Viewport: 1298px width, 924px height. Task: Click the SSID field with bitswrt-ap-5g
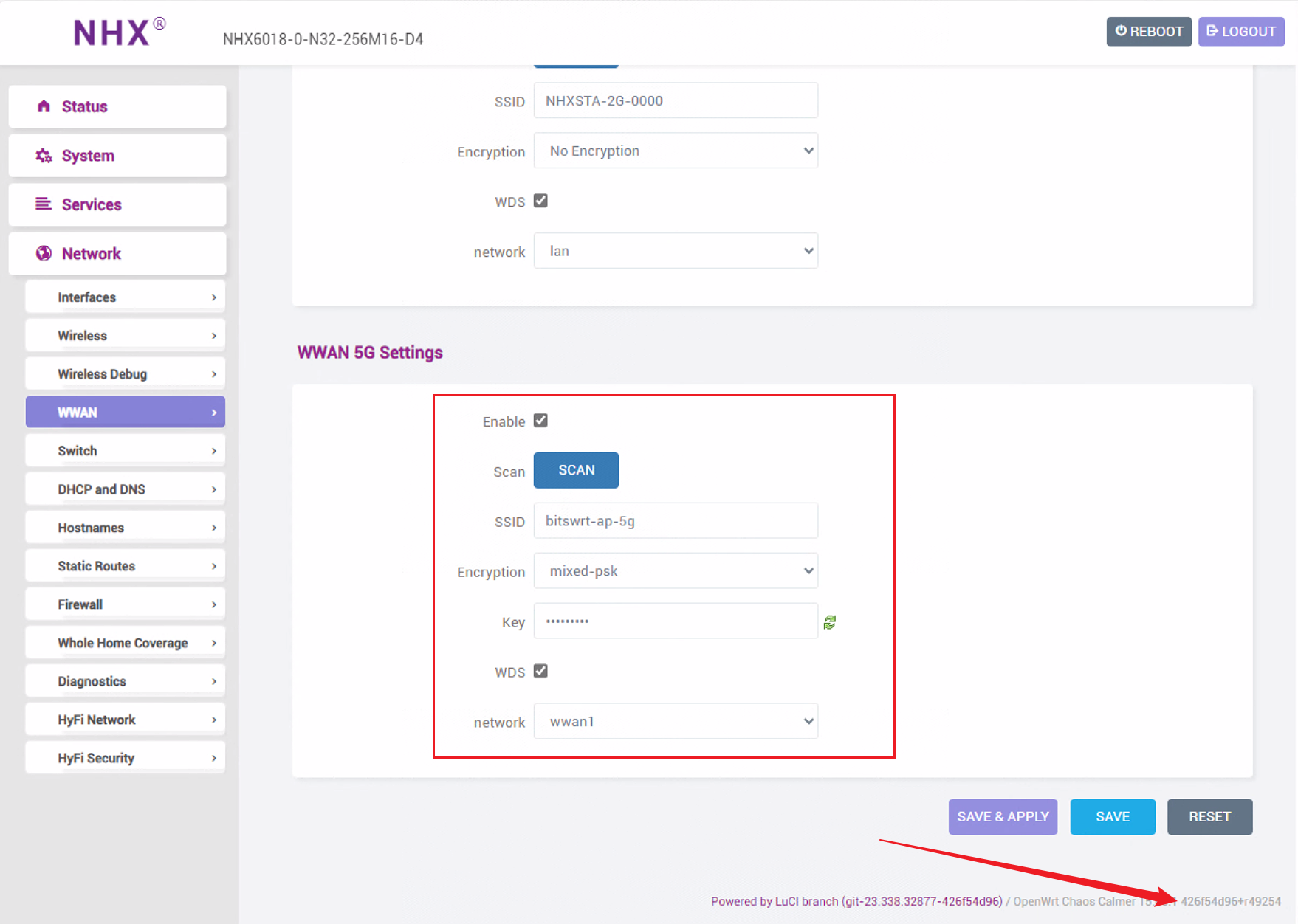pyautogui.click(x=675, y=521)
